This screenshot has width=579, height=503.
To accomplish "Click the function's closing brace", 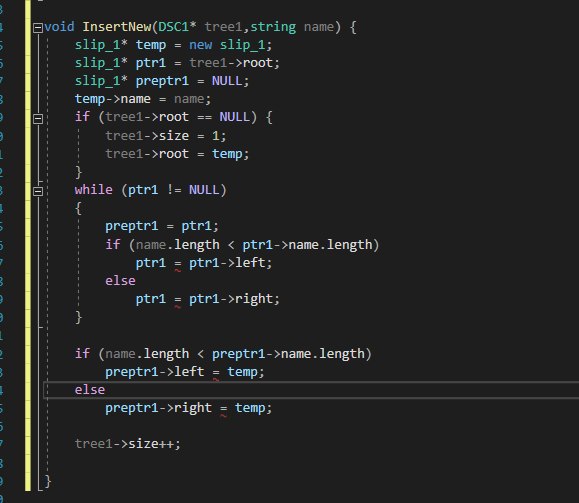I will (x=48, y=481).
